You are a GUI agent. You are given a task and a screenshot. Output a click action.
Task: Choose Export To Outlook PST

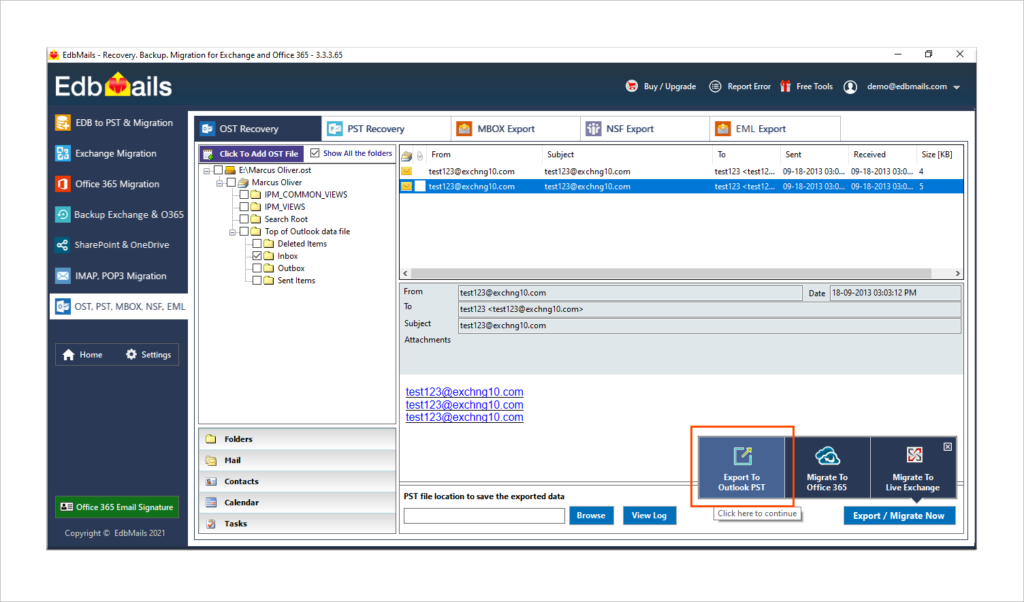741,467
